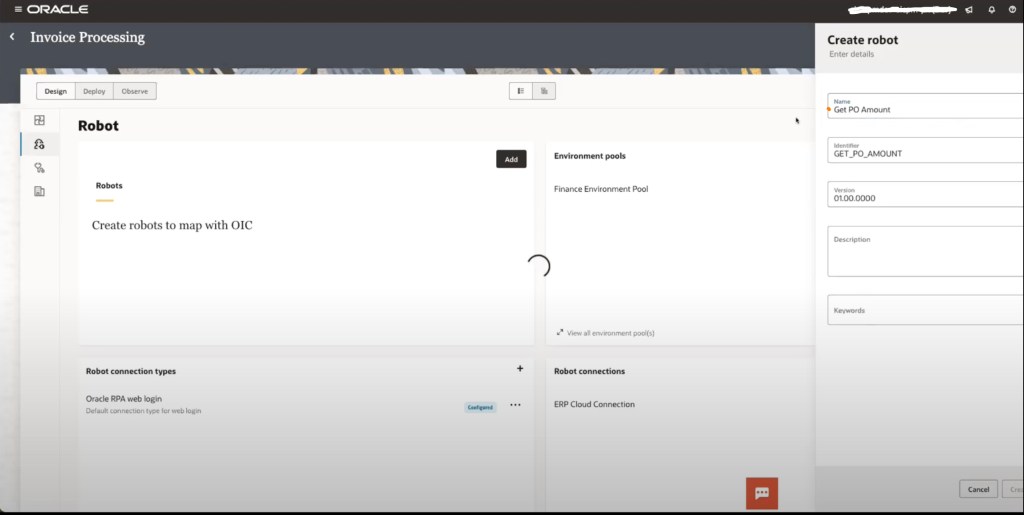The width and height of the screenshot is (1024, 515).
Task: Switch to the Observe tab
Action: pos(134,91)
